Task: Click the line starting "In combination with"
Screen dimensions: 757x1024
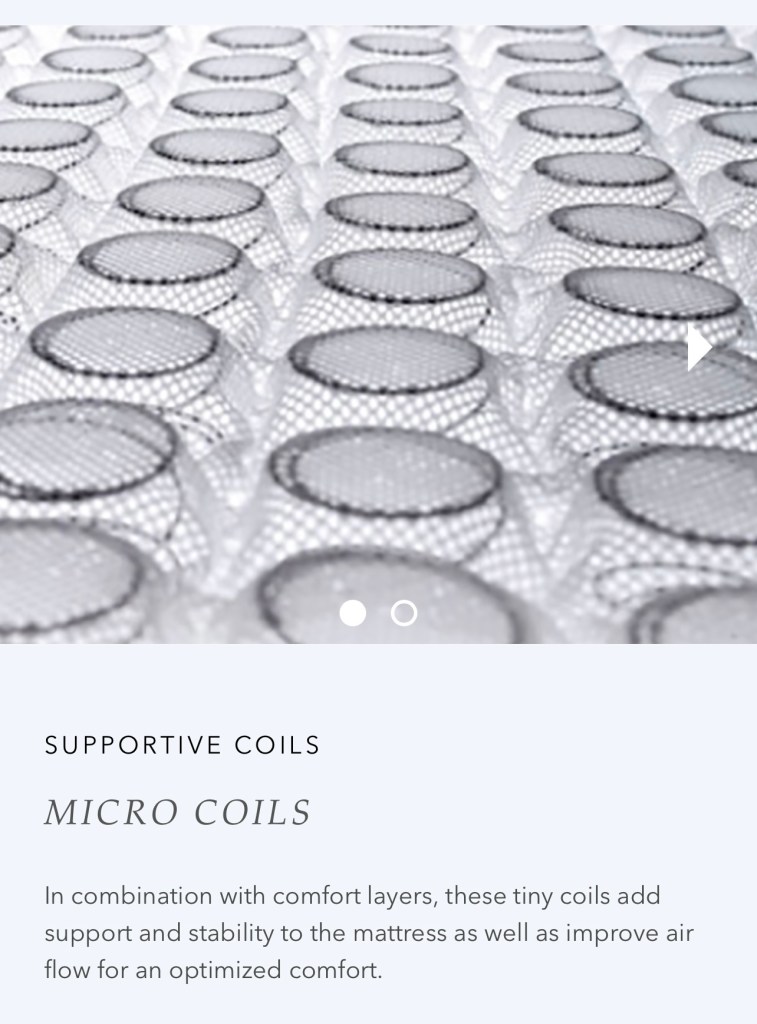Action: pyautogui.click(x=352, y=896)
